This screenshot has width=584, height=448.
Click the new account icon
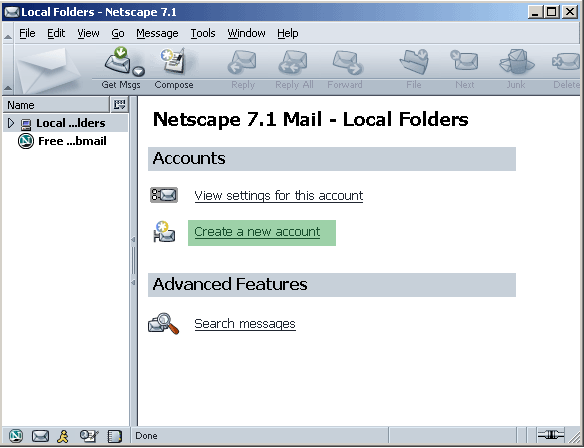click(164, 232)
